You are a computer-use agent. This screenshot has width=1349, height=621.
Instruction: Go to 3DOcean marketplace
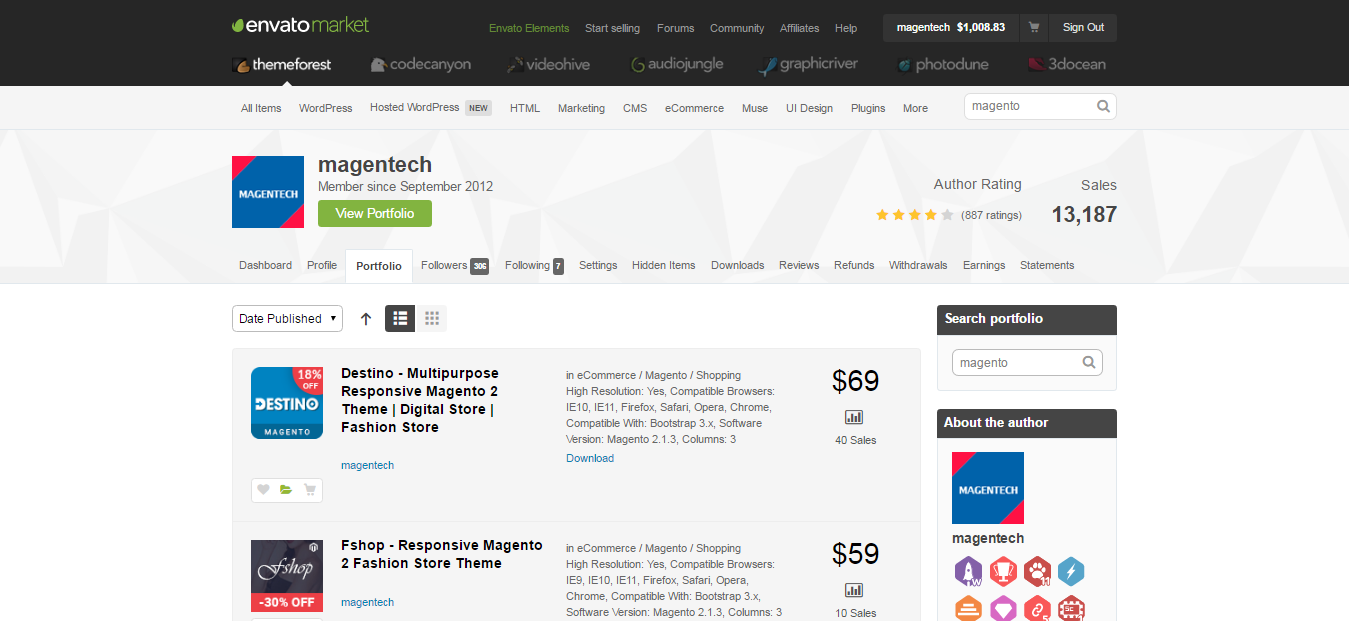(x=1066, y=64)
